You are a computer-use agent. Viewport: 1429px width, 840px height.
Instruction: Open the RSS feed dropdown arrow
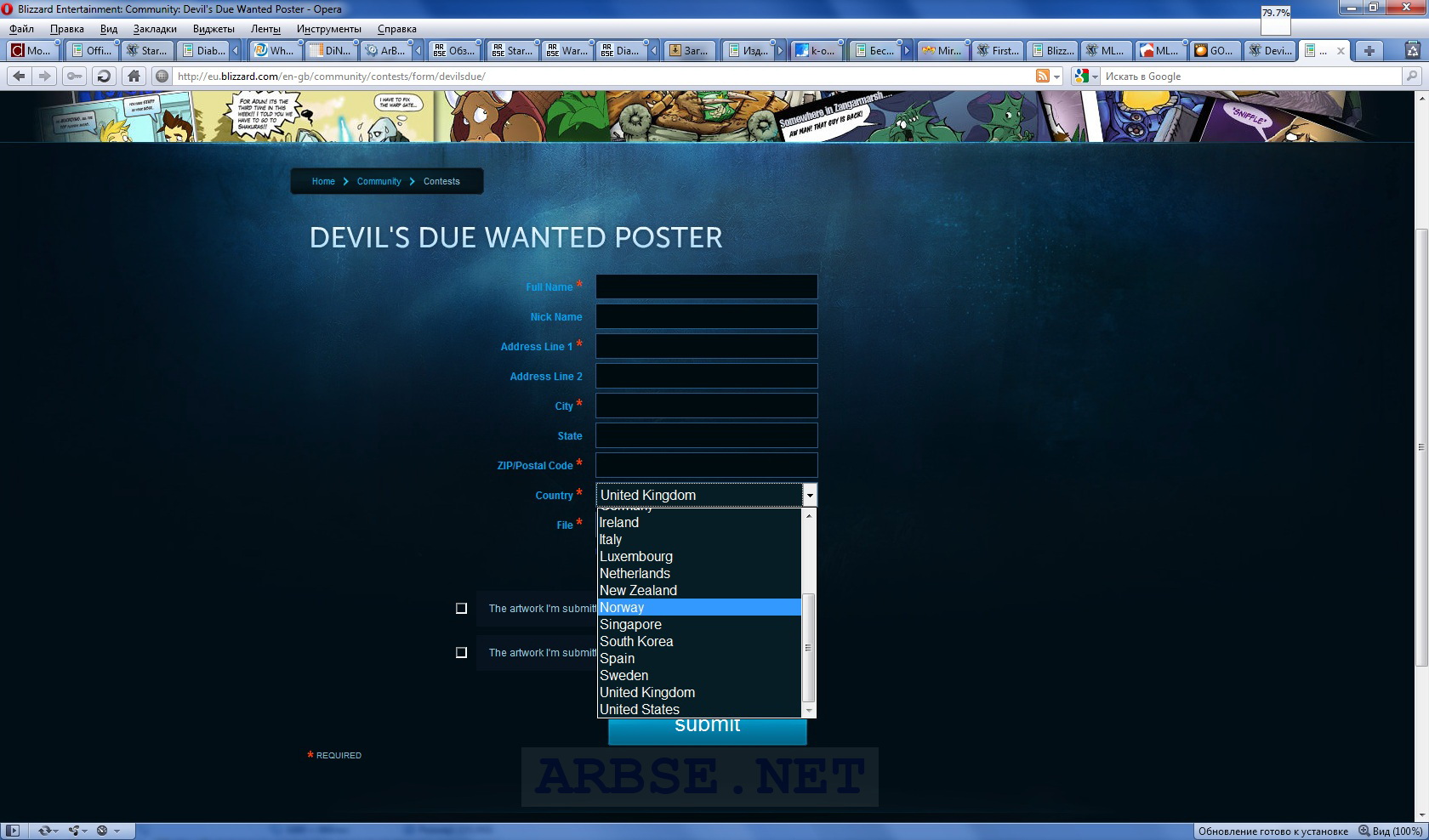coord(1057,77)
